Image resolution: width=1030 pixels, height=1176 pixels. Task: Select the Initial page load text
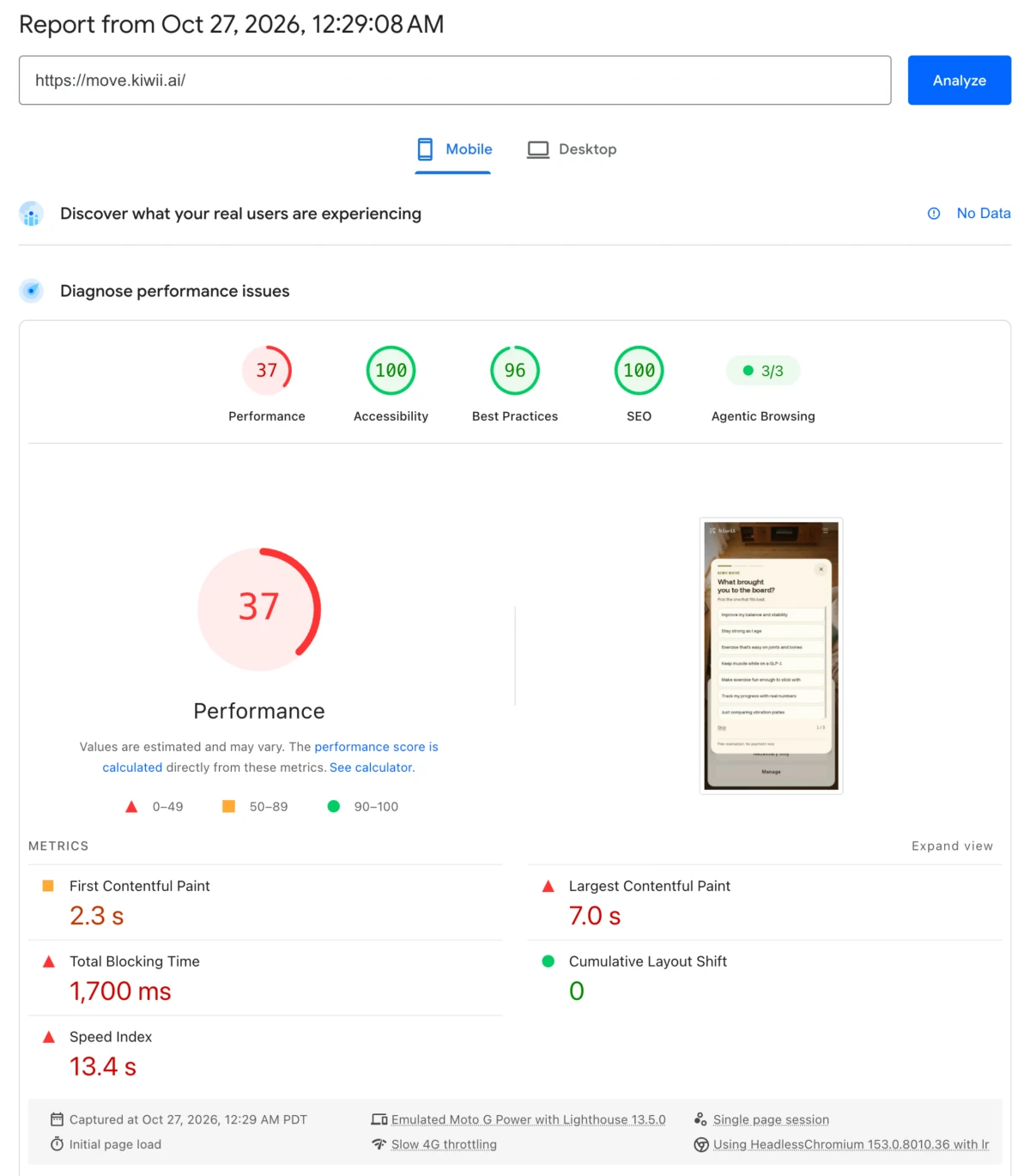tap(115, 1144)
